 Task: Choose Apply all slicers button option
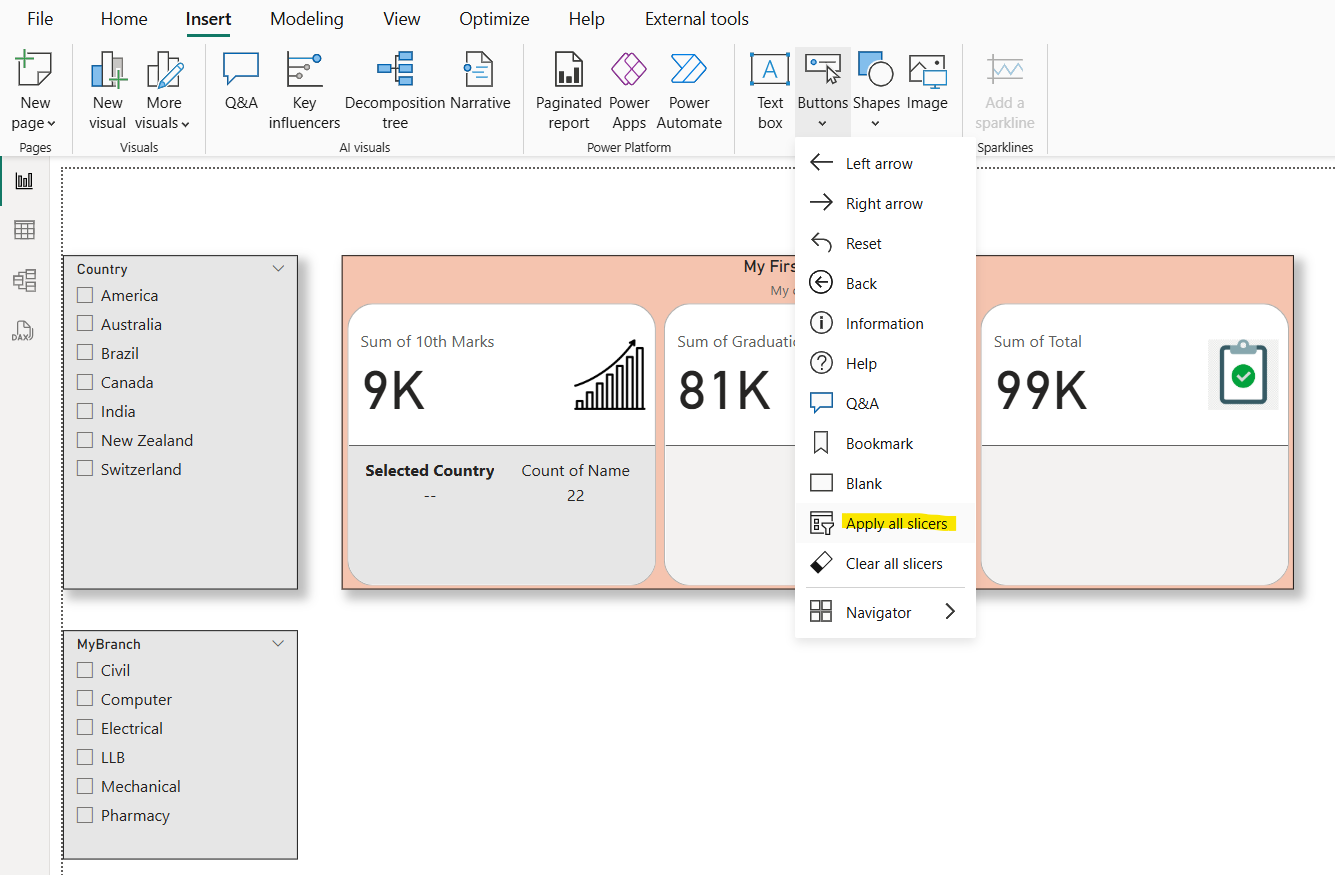pyautogui.click(x=896, y=522)
